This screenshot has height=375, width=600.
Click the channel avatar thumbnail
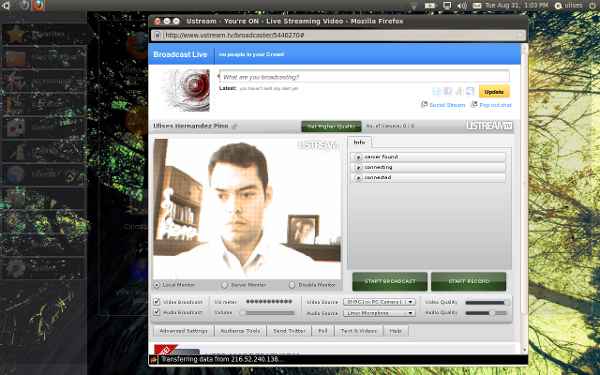(x=185, y=90)
